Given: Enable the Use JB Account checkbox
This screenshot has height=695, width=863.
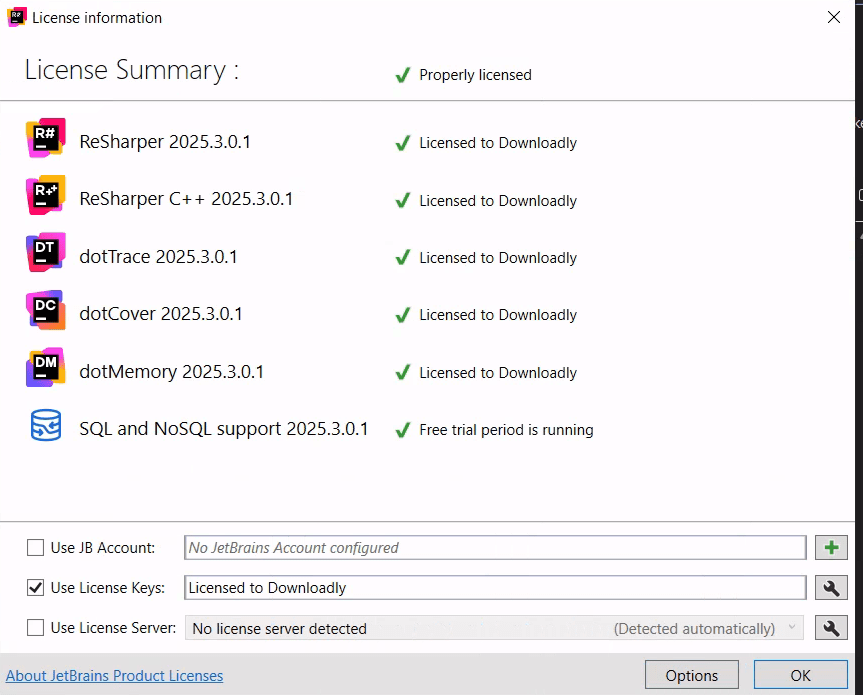Looking at the screenshot, I should pos(36,548).
